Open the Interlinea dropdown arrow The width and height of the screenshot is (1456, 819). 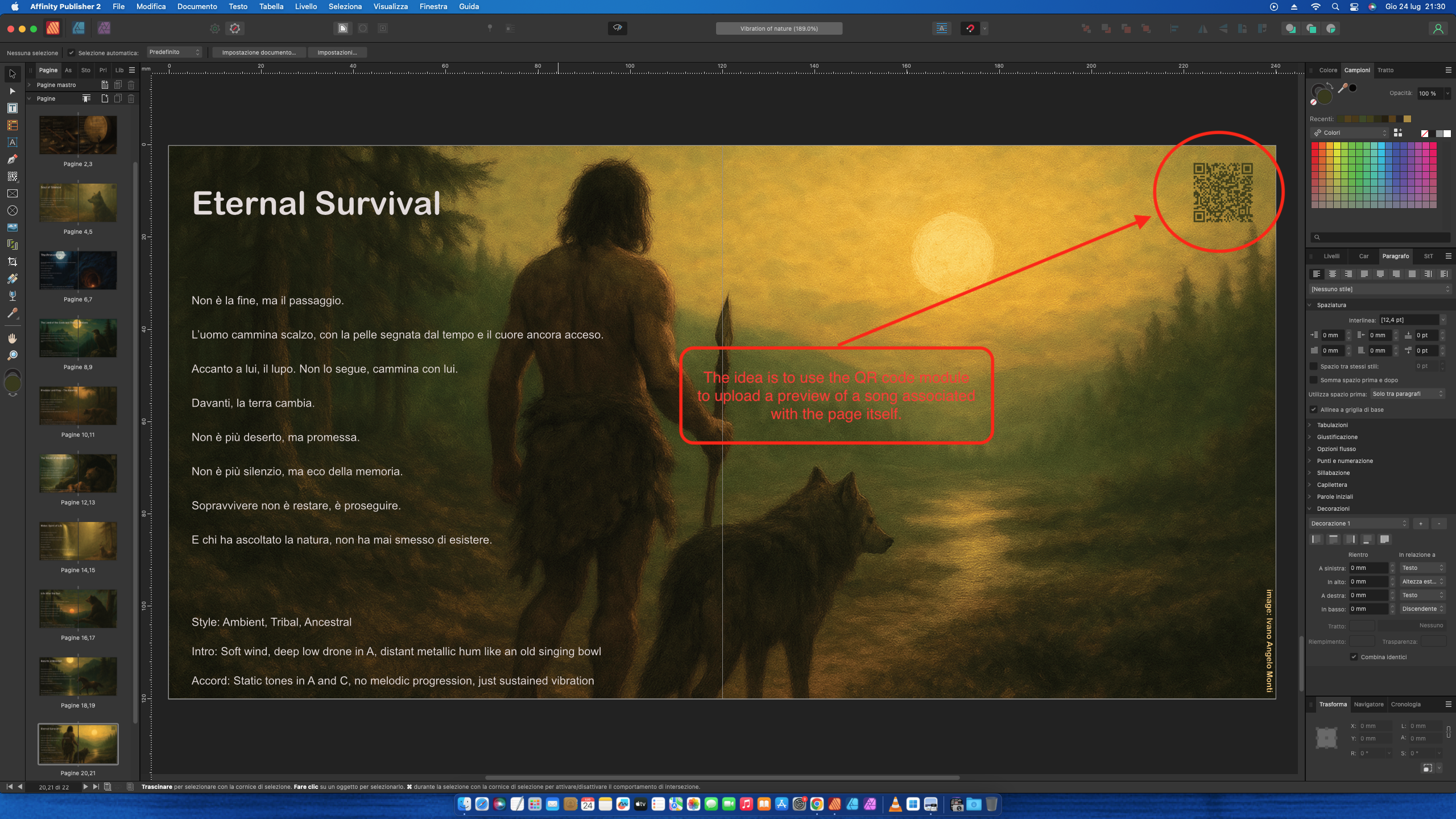click(1443, 320)
